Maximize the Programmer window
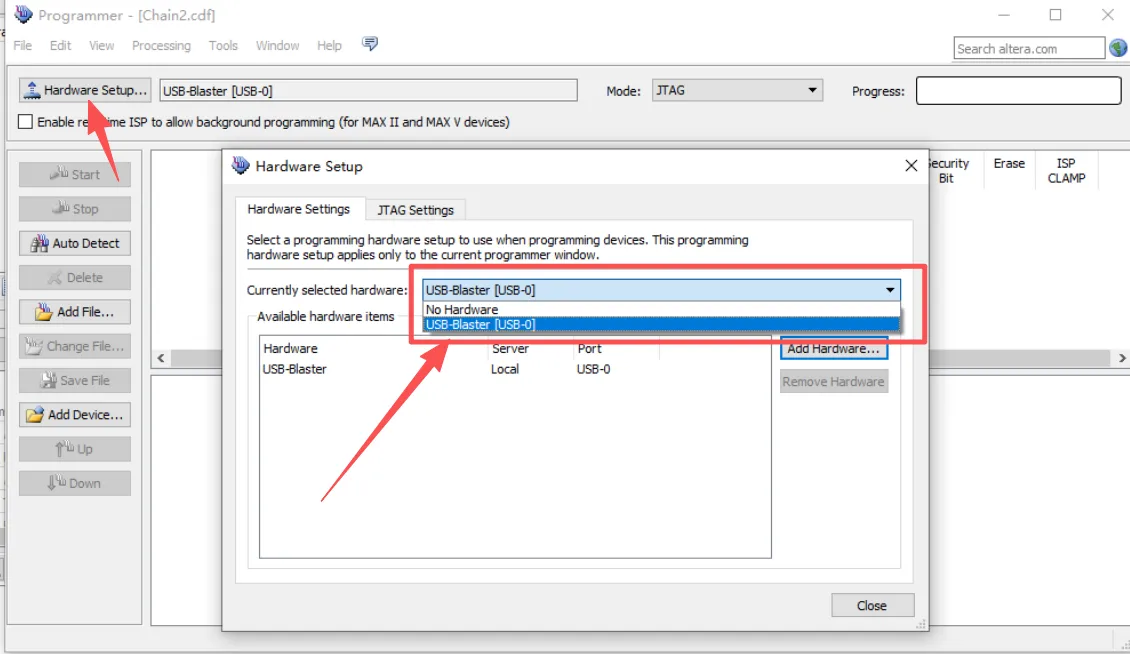This screenshot has width=1130, height=654. [x=1055, y=14]
